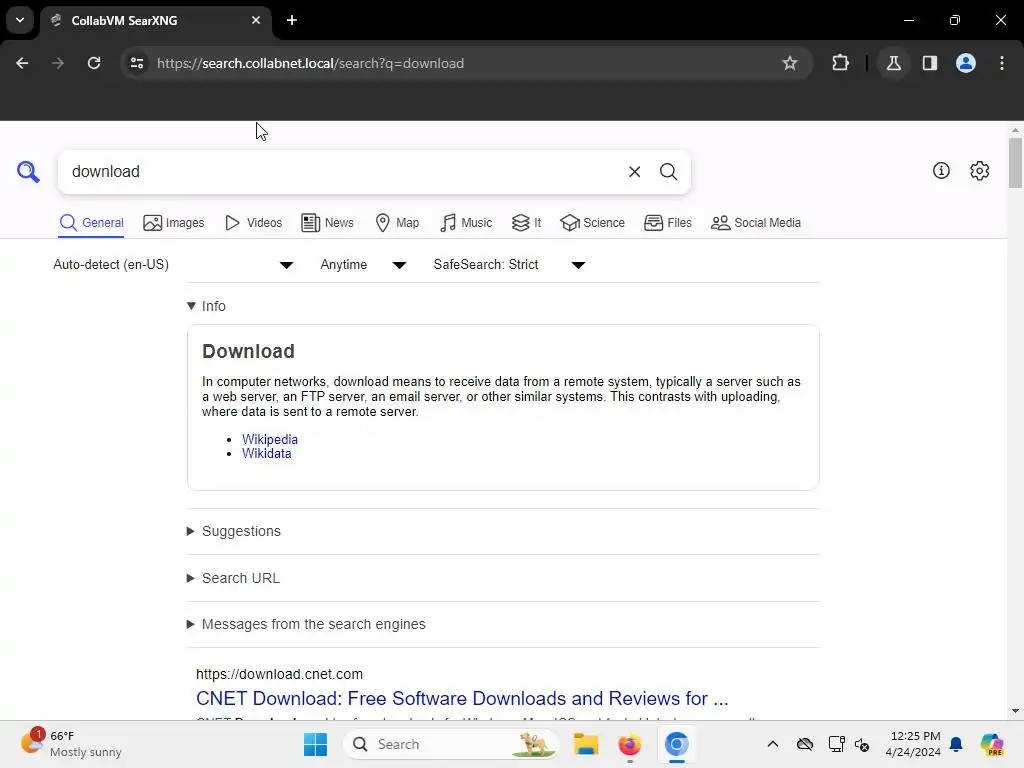This screenshot has height=768, width=1024.
Task: Reload the current page
Action: pyautogui.click(x=94, y=63)
